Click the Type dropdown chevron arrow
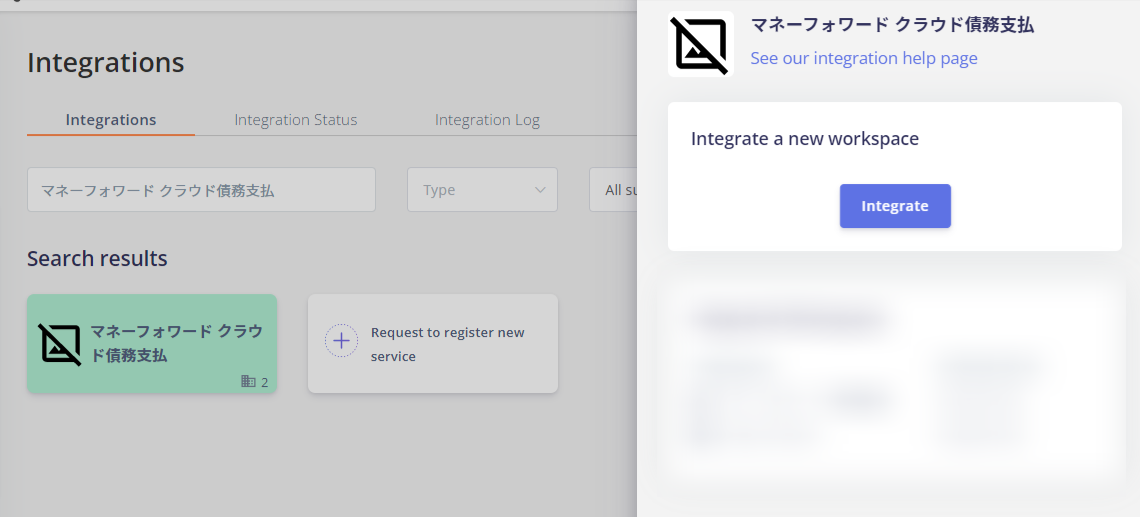The image size is (1140, 517). pyautogui.click(x=540, y=190)
